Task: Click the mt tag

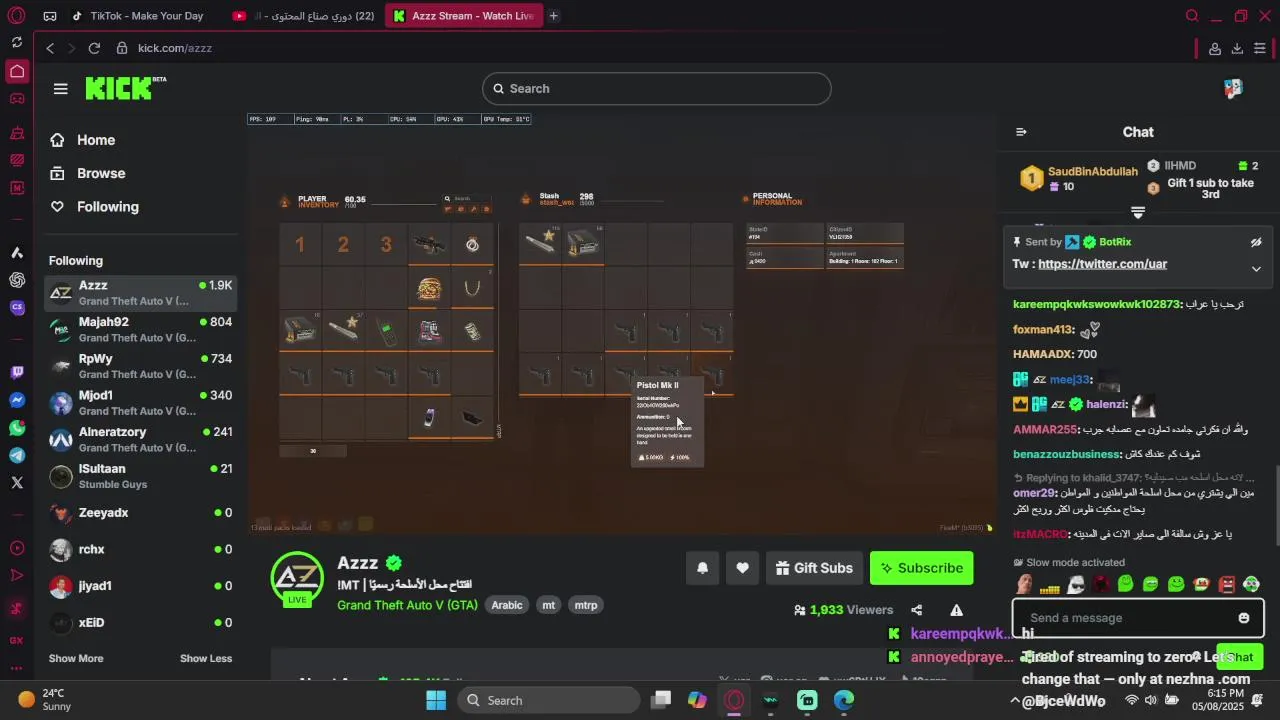Action: tap(548, 605)
